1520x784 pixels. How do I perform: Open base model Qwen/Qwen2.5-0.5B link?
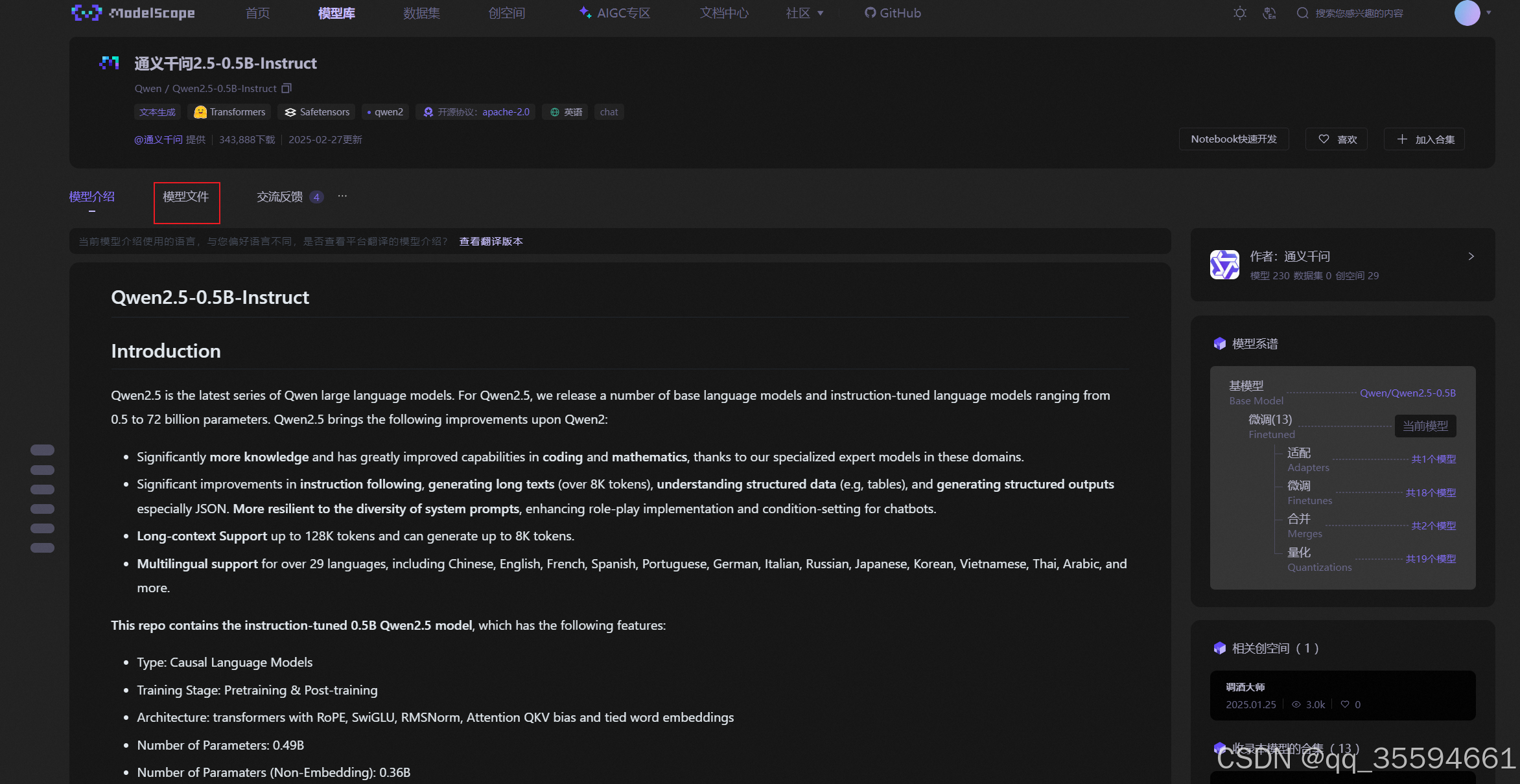(x=1407, y=393)
